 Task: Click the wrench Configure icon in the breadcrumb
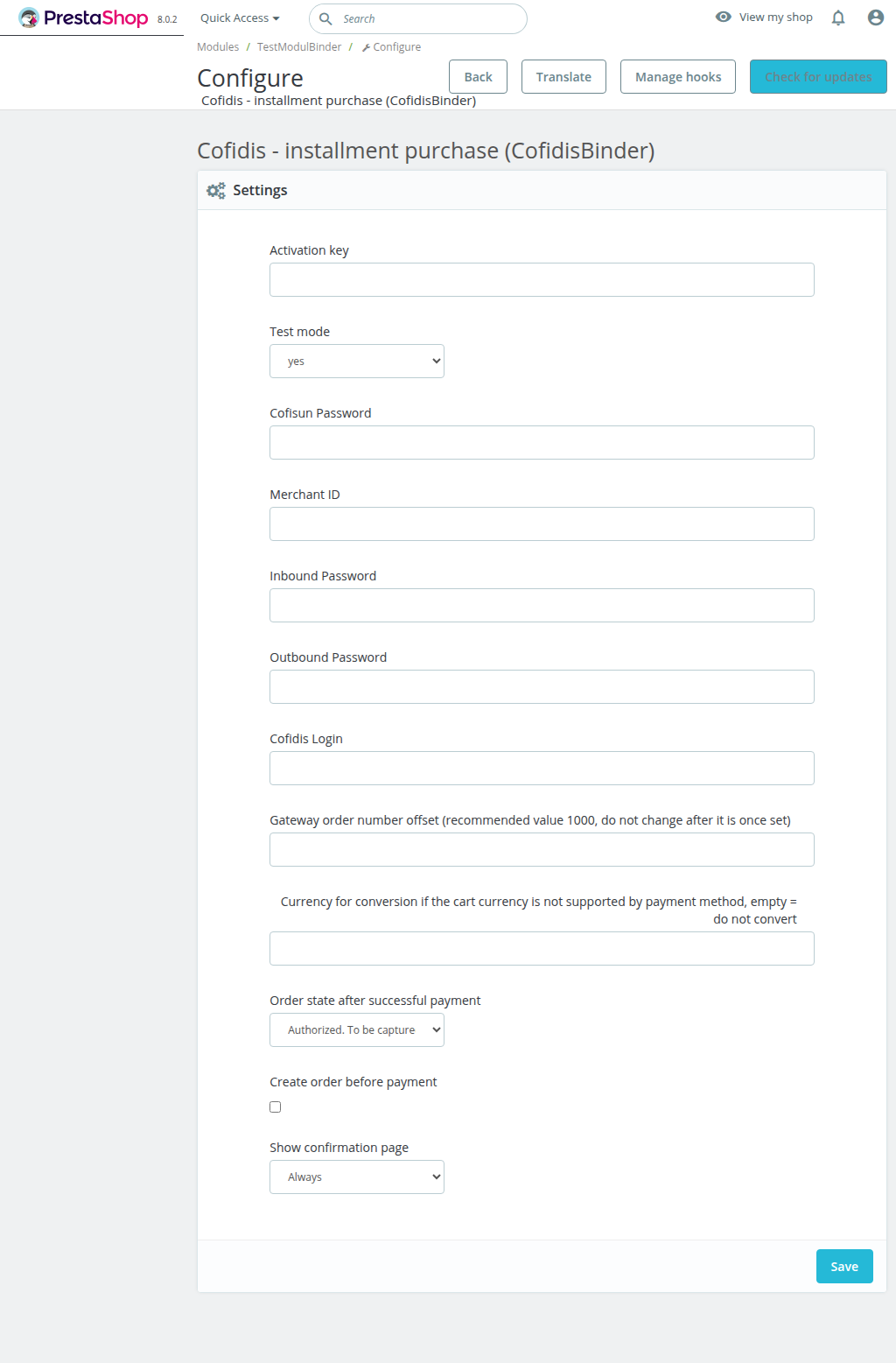click(364, 46)
